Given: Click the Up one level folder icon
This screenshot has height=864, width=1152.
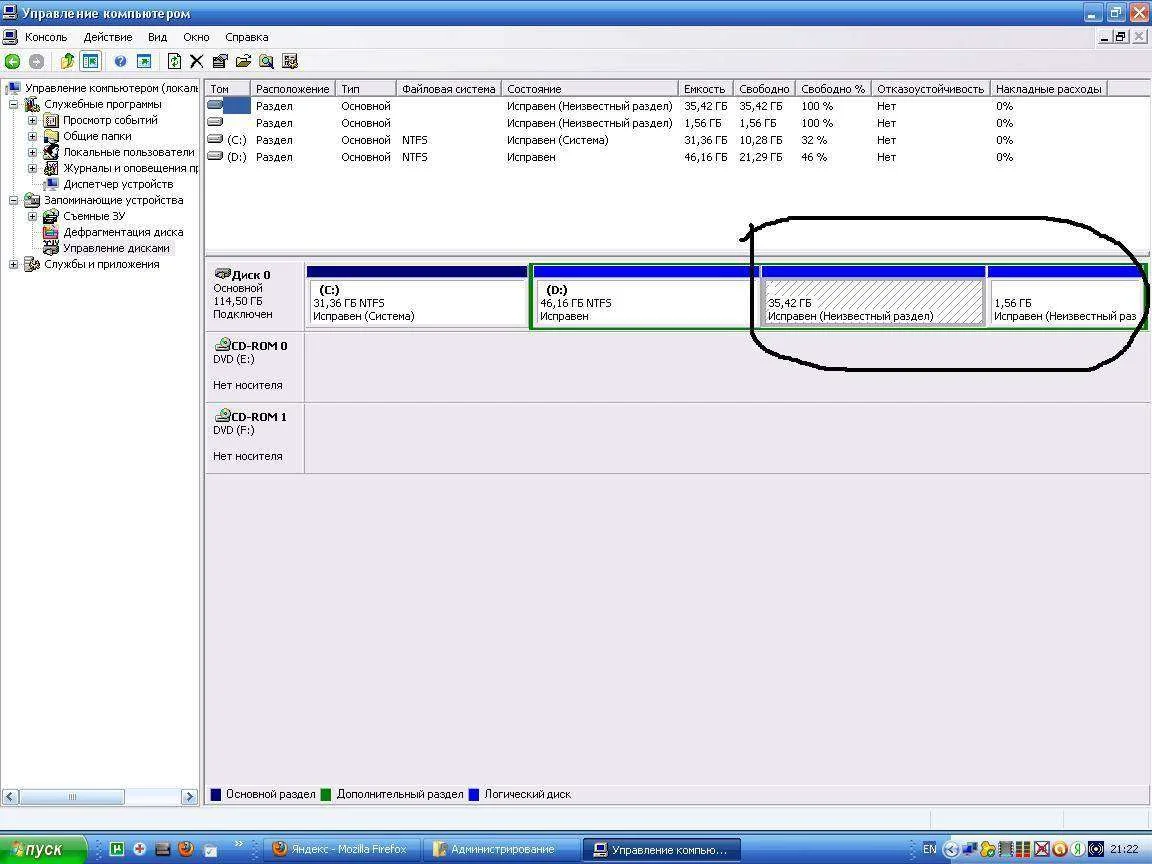Looking at the screenshot, I should tap(67, 62).
